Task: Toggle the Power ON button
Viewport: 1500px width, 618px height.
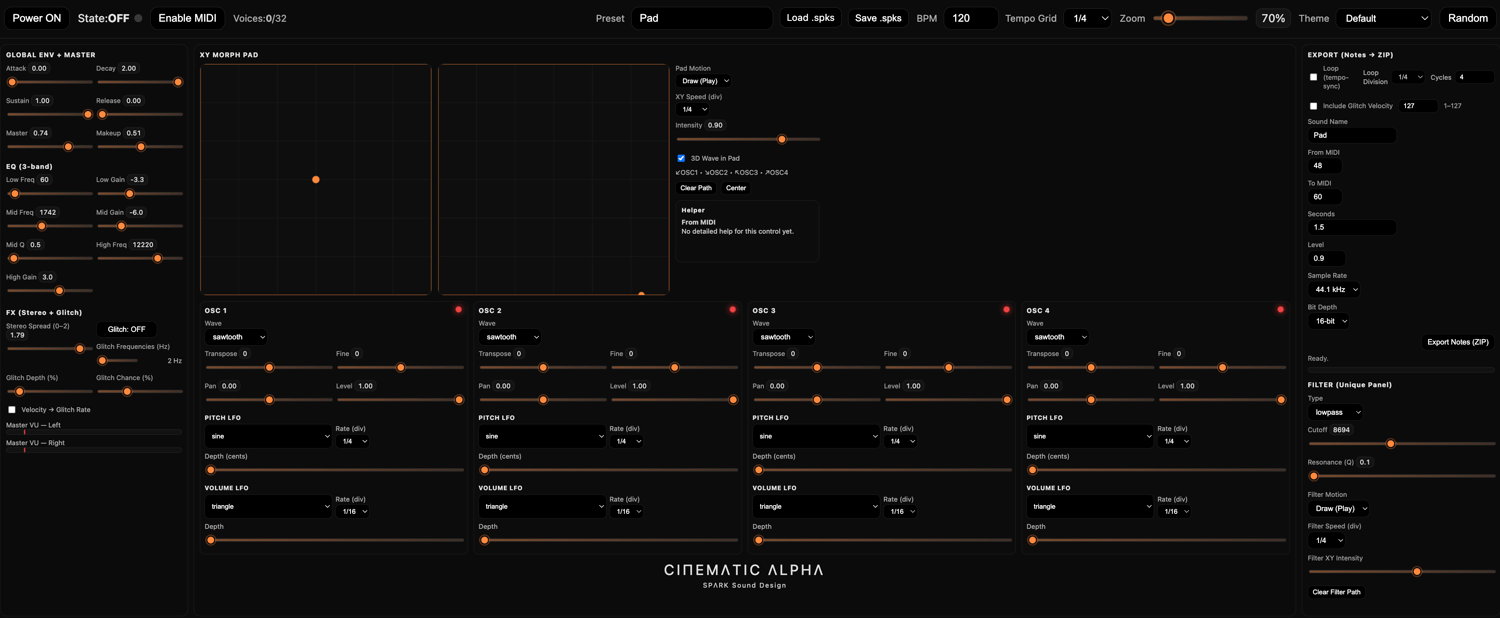Action: 37,18
